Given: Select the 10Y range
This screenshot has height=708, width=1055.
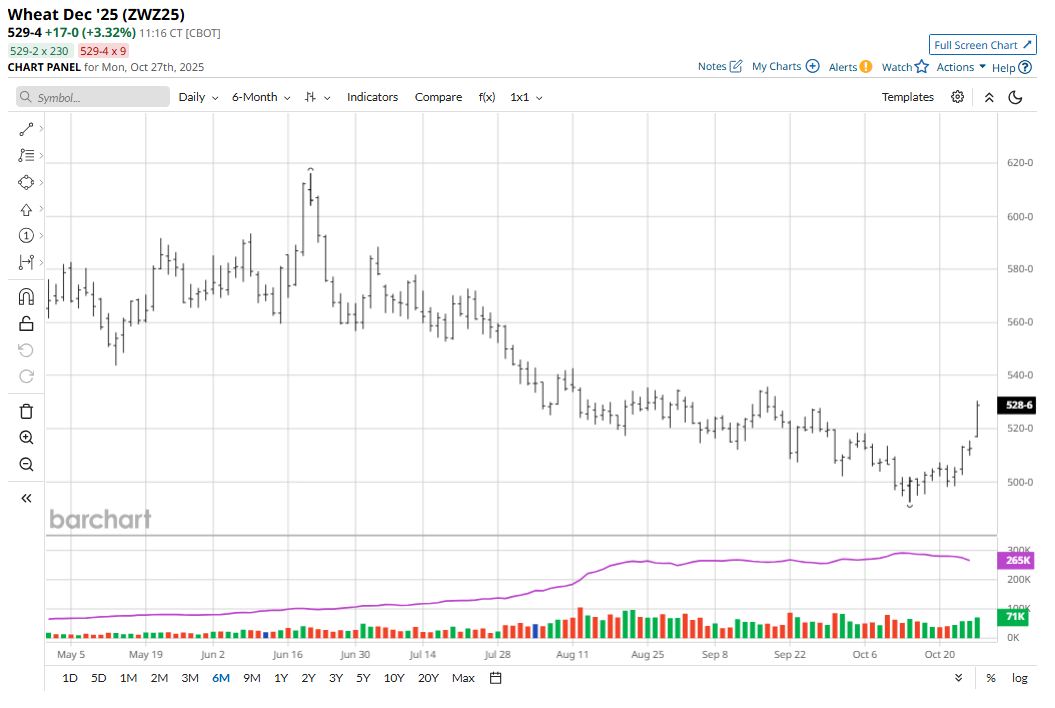Looking at the screenshot, I should point(394,678).
